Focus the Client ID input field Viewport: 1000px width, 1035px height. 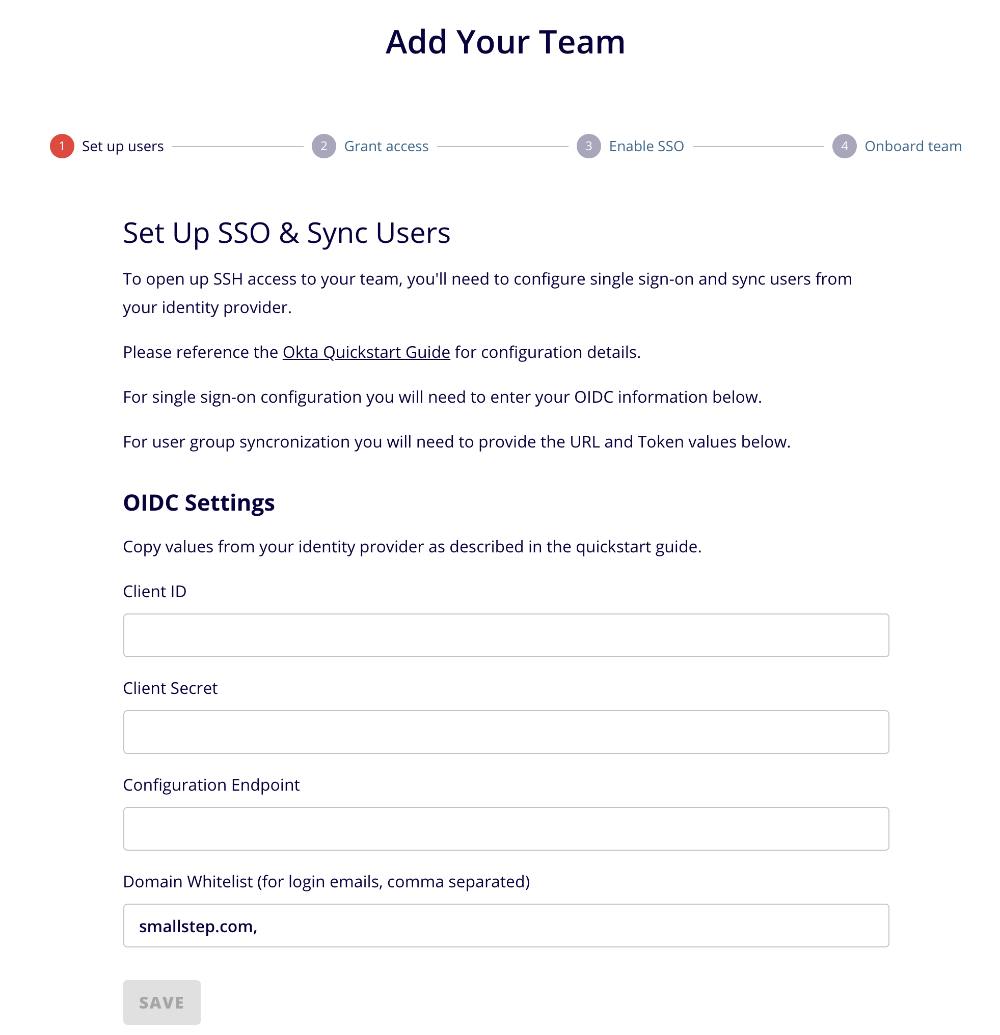(x=505, y=635)
